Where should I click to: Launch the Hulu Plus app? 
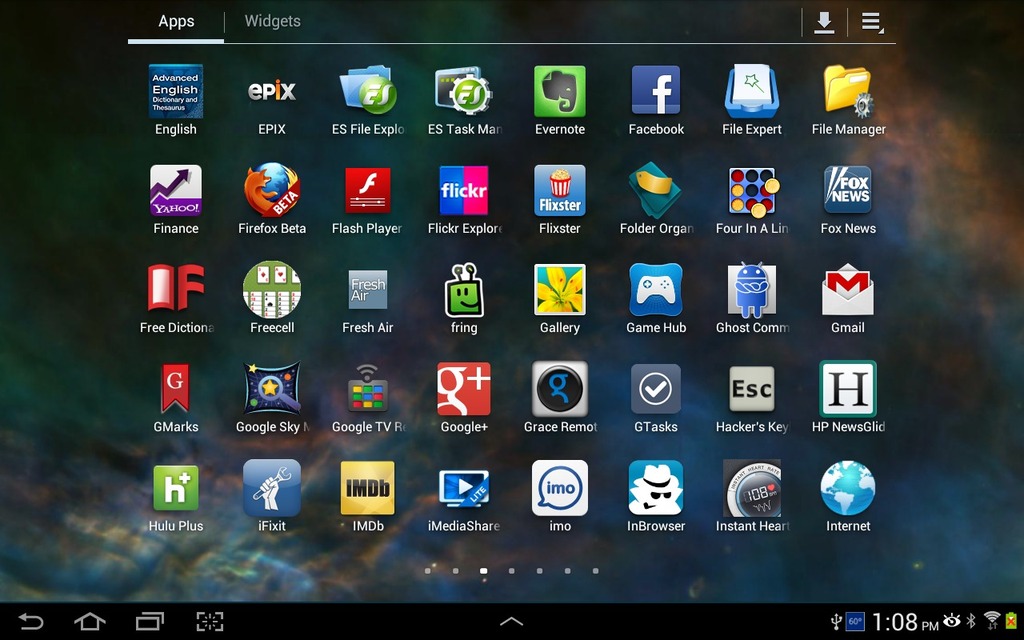click(x=176, y=488)
